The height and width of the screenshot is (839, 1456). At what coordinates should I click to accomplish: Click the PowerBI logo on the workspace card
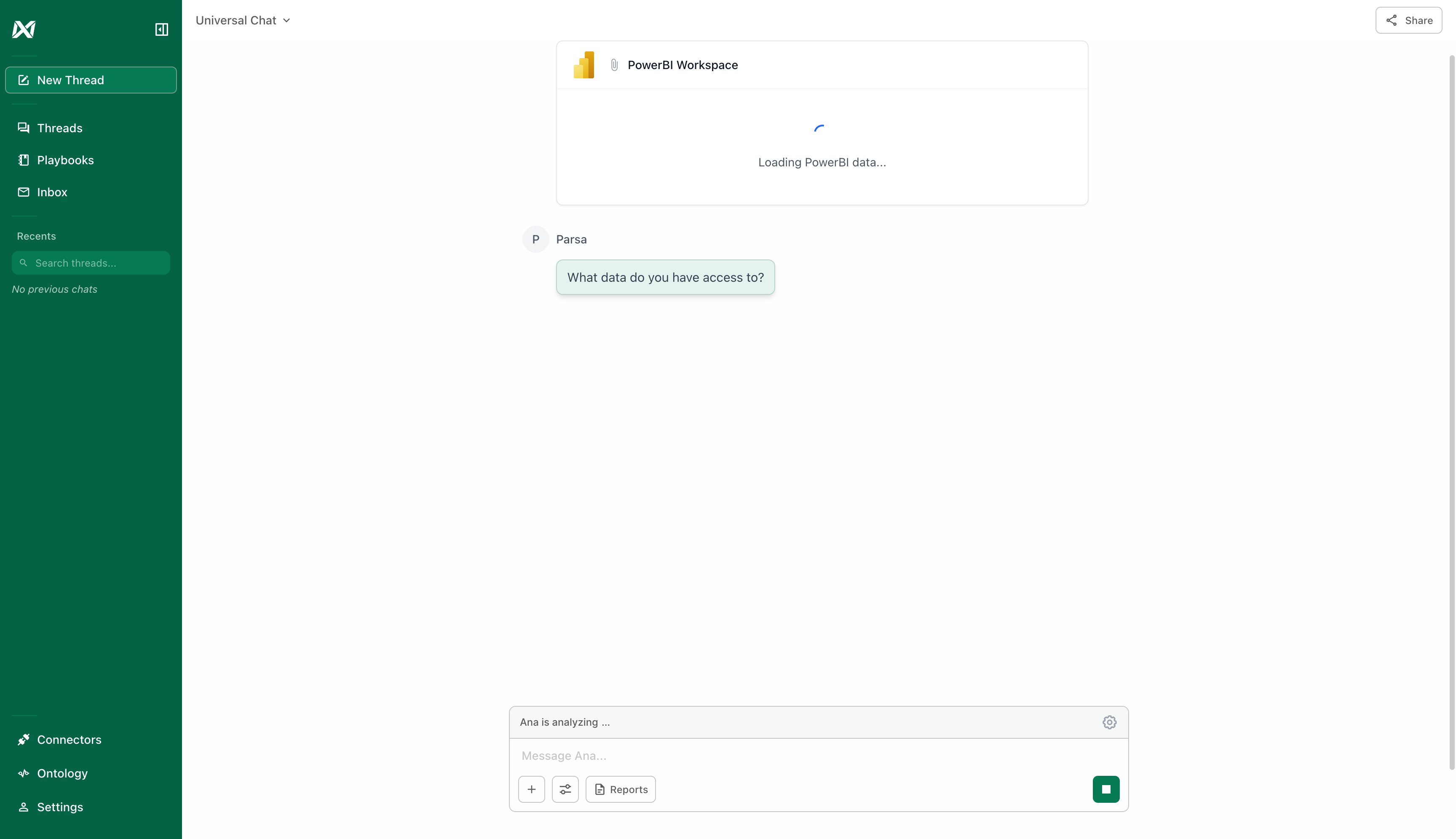point(584,64)
